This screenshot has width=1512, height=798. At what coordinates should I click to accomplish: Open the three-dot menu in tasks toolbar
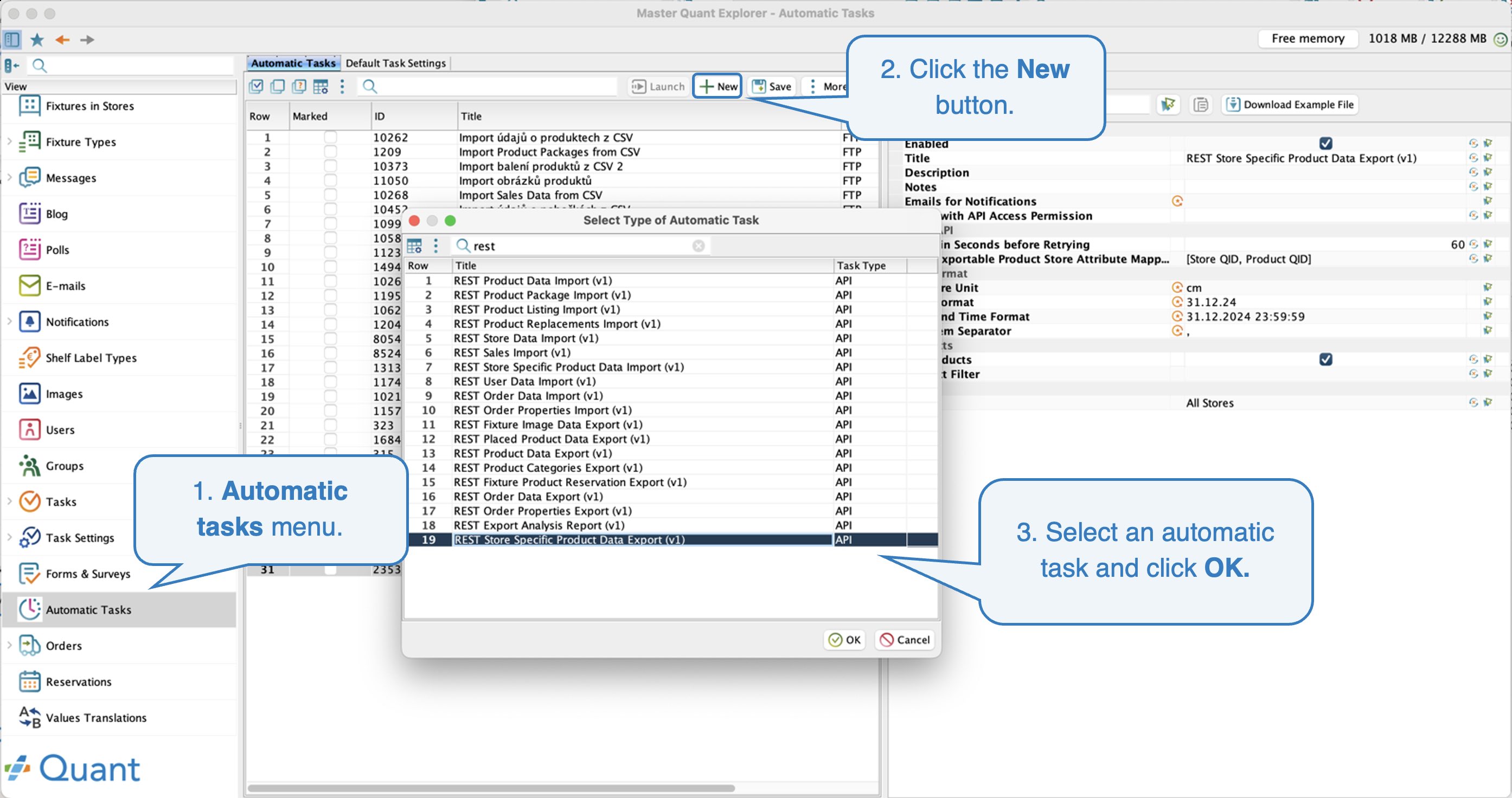tap(342, 87)
